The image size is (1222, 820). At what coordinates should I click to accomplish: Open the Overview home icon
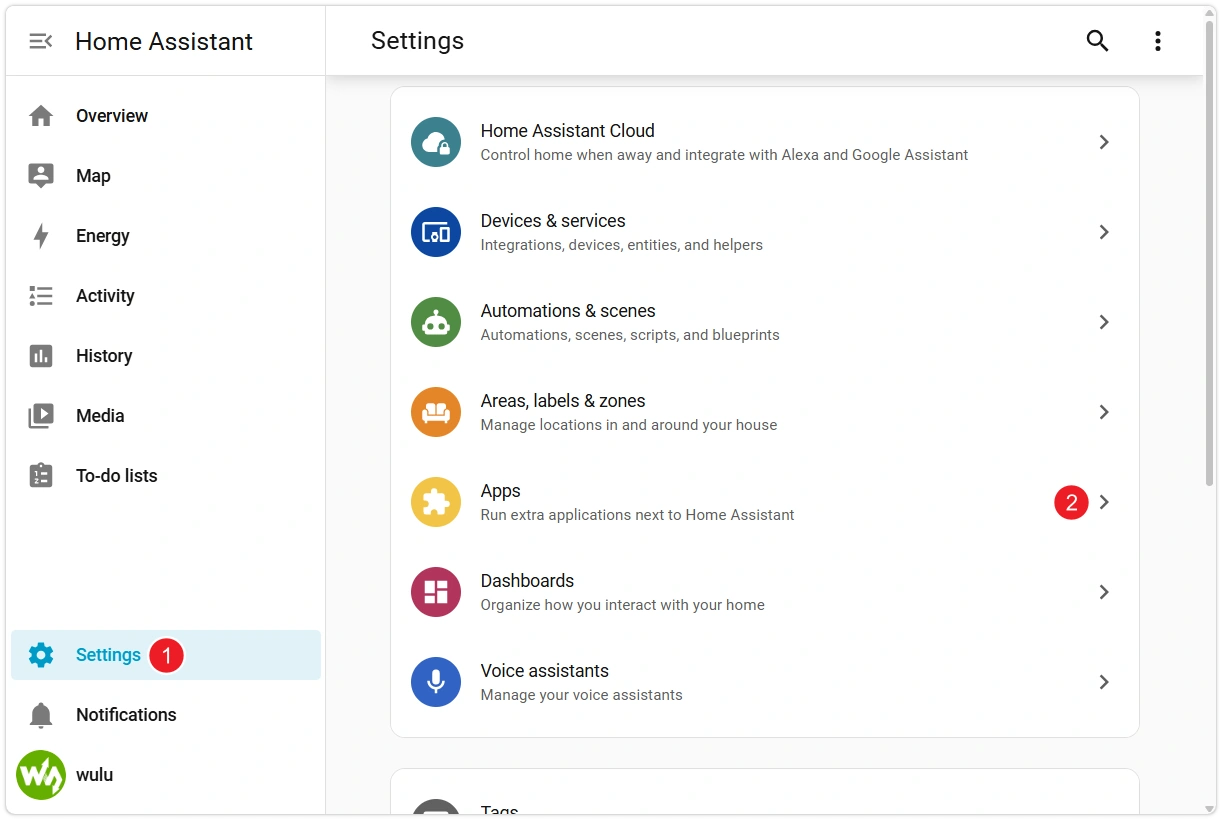point(41,116)
